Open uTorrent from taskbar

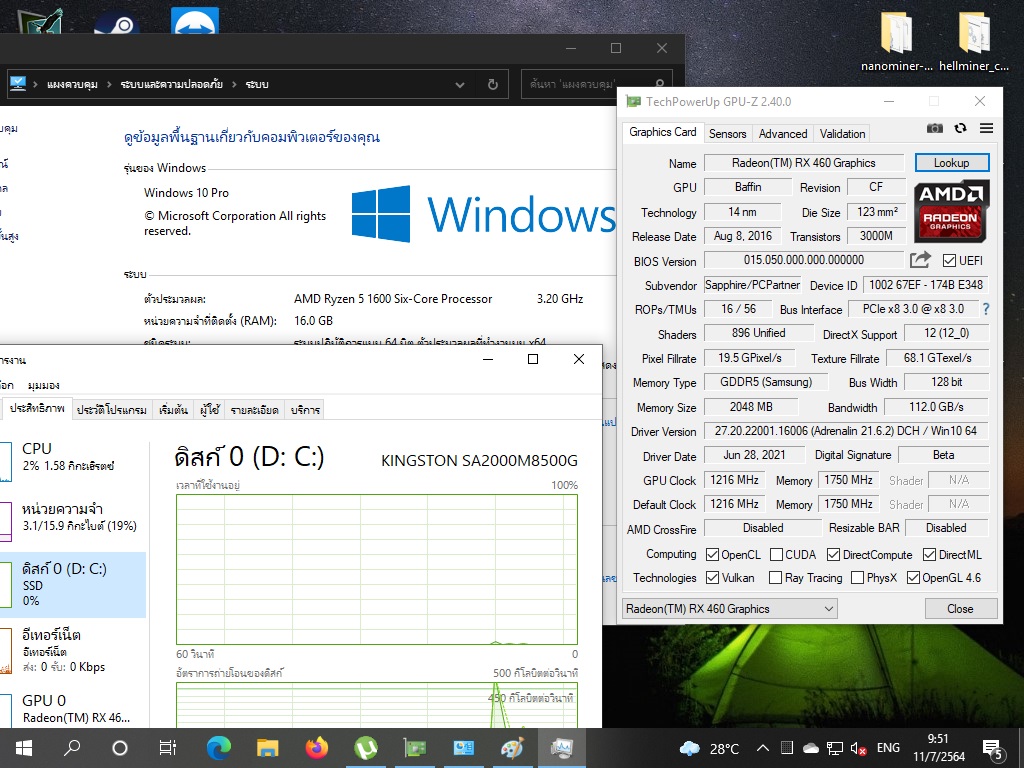click(x=366, y=748)
